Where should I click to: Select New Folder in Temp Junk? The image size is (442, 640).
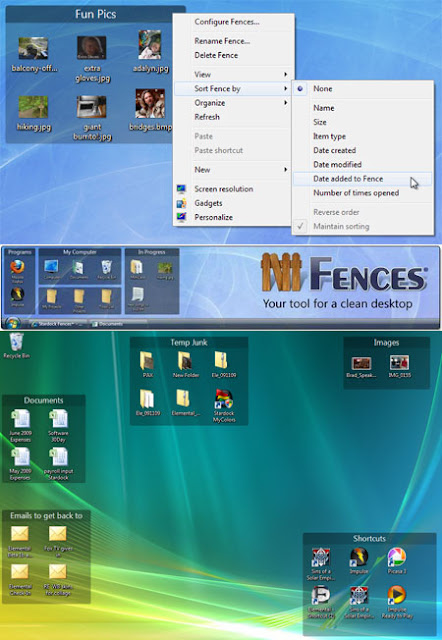(185, 360)
